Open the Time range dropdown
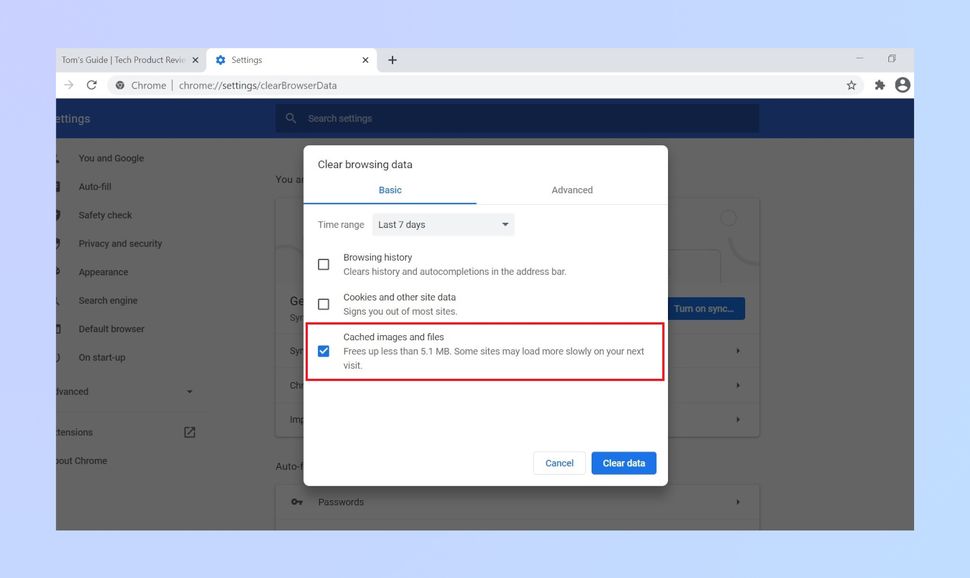This screenshot has width=970, height=578. click(x=443, y=224)
